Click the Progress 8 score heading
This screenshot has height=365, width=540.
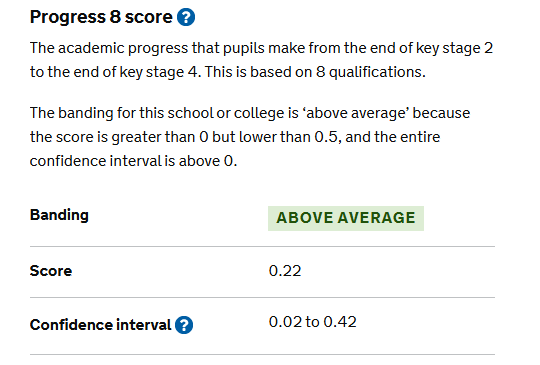pos(101,17)
